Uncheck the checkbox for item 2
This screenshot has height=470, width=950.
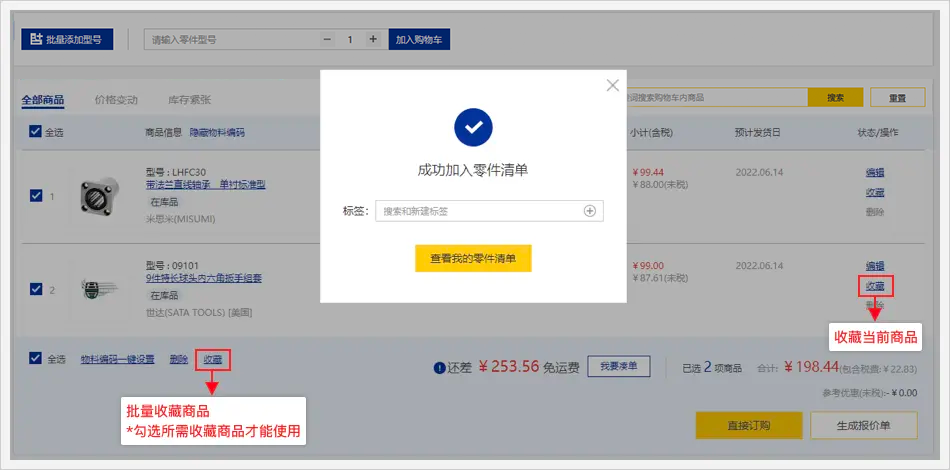(36, 290)
